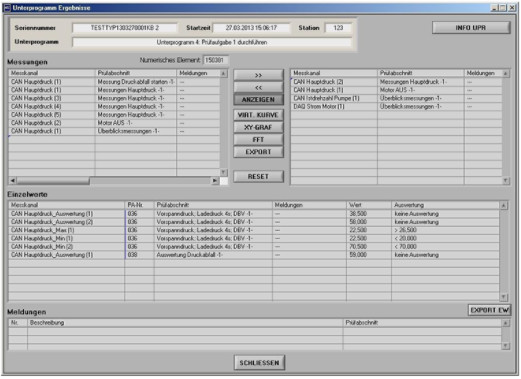
Task: Select Einzelwerte row CAN Hauptdruck_Auswertung (2)
Action: pyautogui.click(x=254, y=222)
